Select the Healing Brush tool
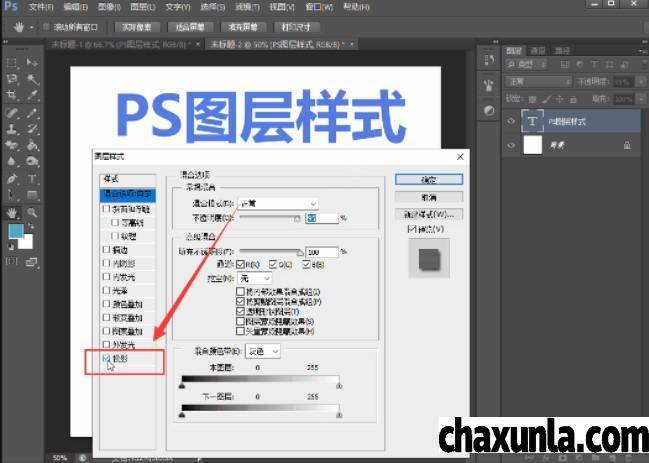This screenshot has width=649, height=463. coord(12,113)
